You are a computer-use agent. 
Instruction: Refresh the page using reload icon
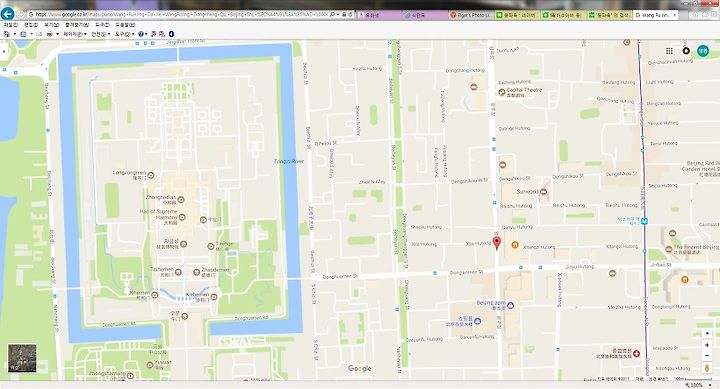pos(350,15)
